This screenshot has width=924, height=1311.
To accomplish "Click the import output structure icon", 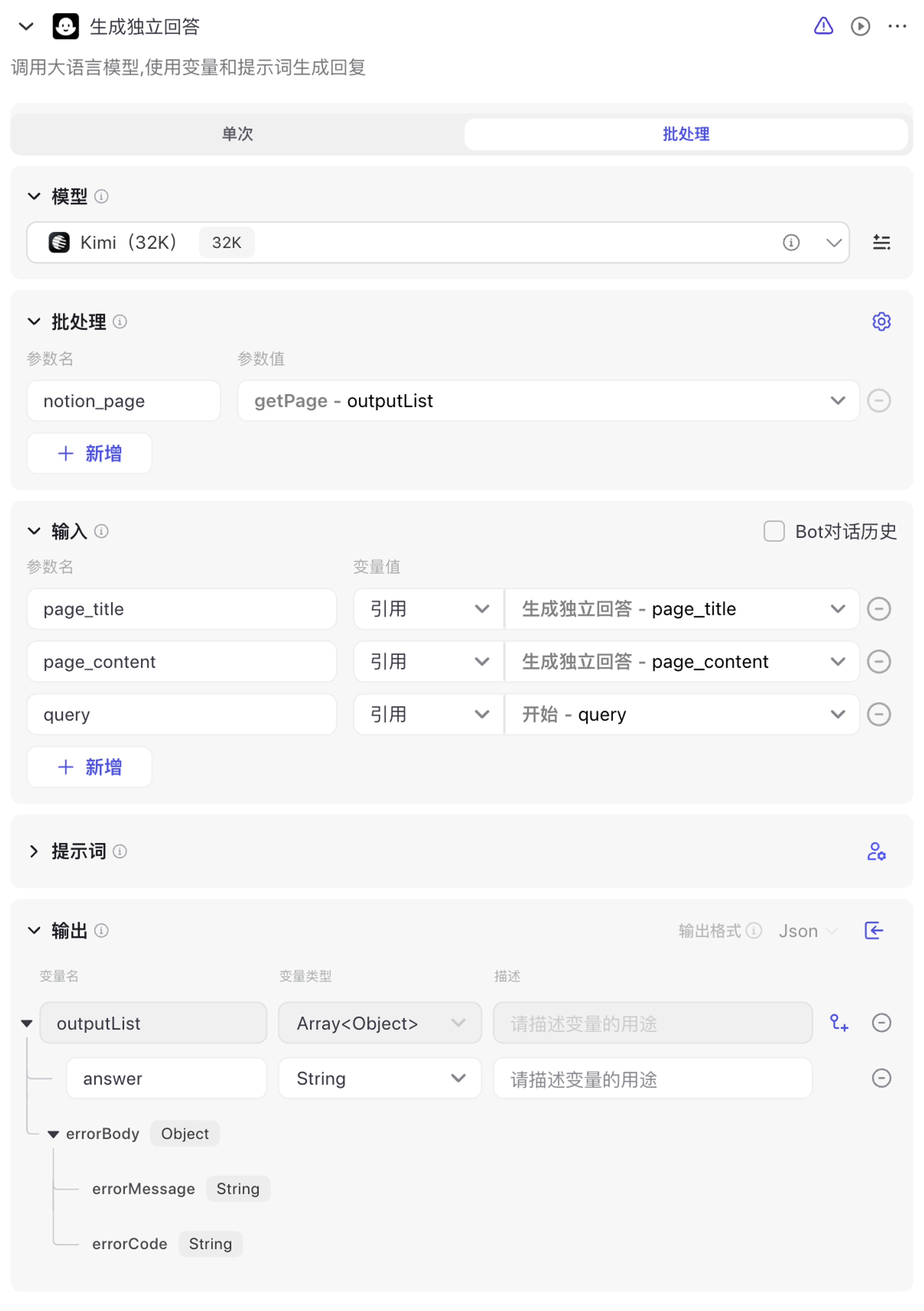I will click(x=874, y=930).
